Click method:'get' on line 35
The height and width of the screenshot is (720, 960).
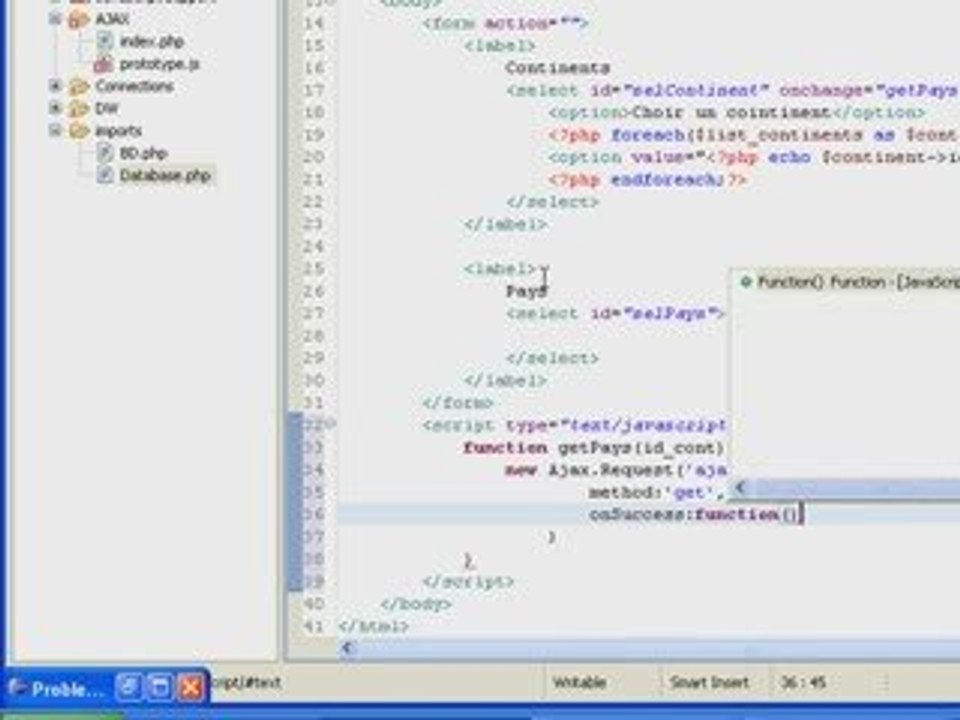pos(656,493)
